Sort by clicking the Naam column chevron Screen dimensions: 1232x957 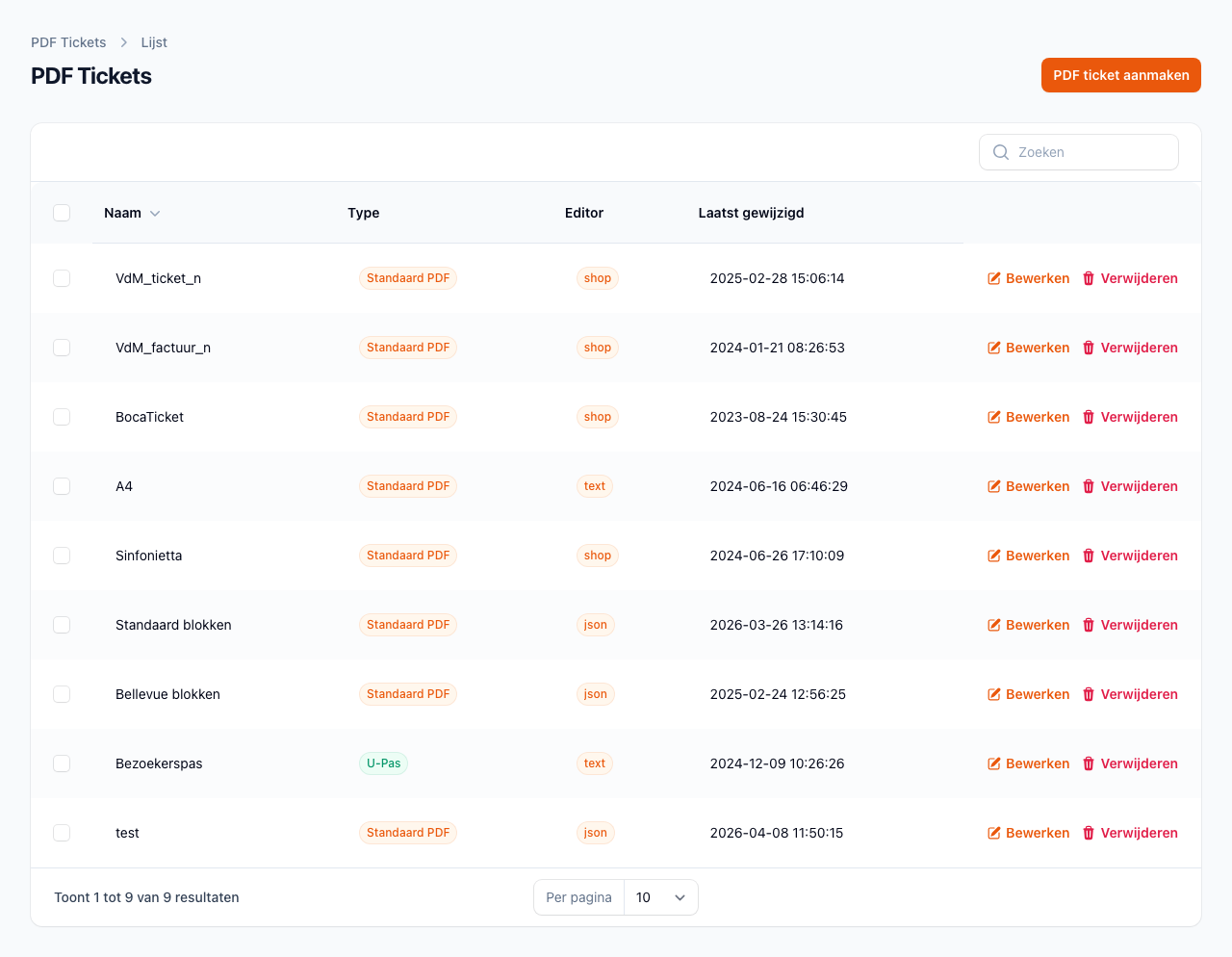[155, 214]
